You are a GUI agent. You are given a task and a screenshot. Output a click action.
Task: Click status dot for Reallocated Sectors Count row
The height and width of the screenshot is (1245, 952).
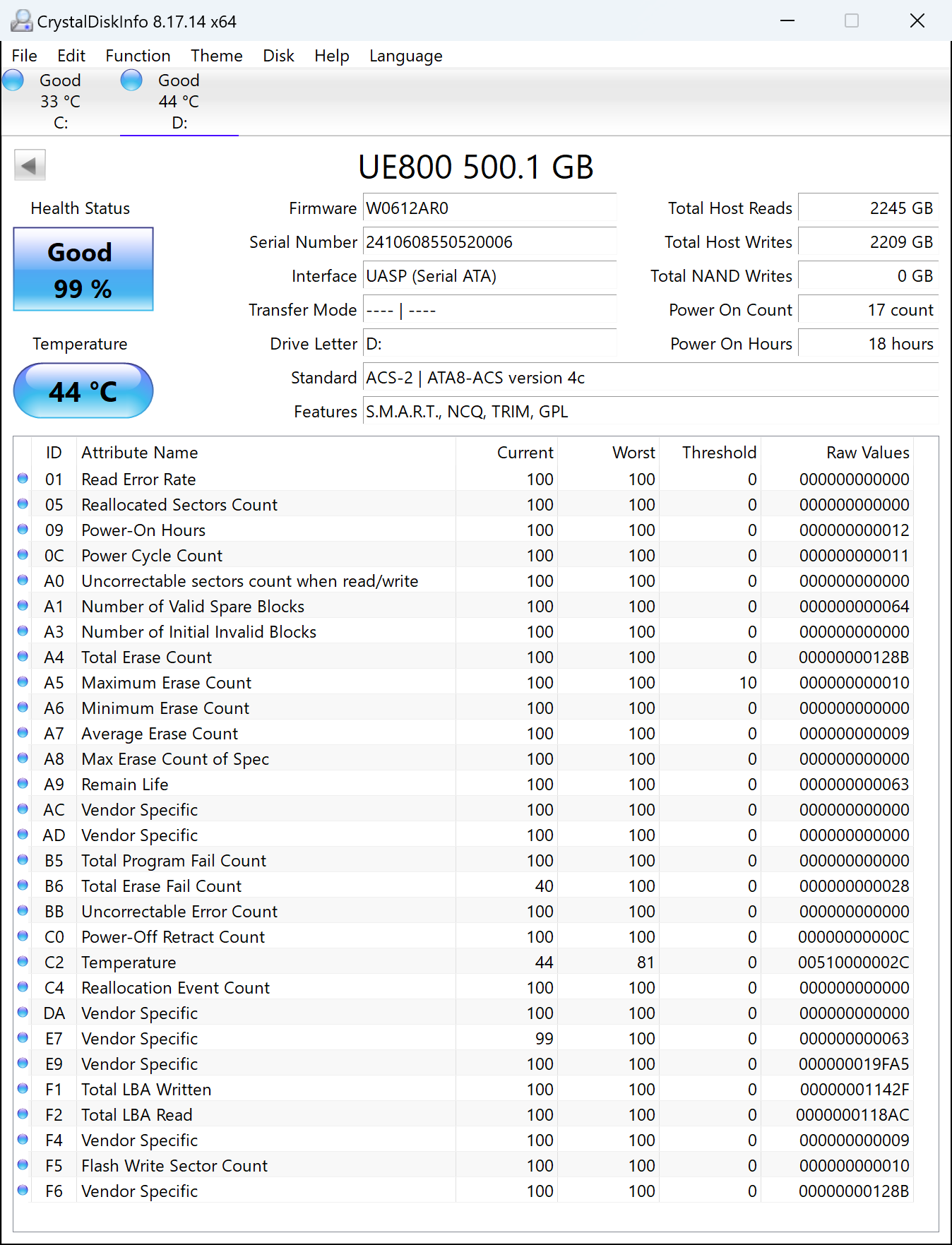click(23, 504)
